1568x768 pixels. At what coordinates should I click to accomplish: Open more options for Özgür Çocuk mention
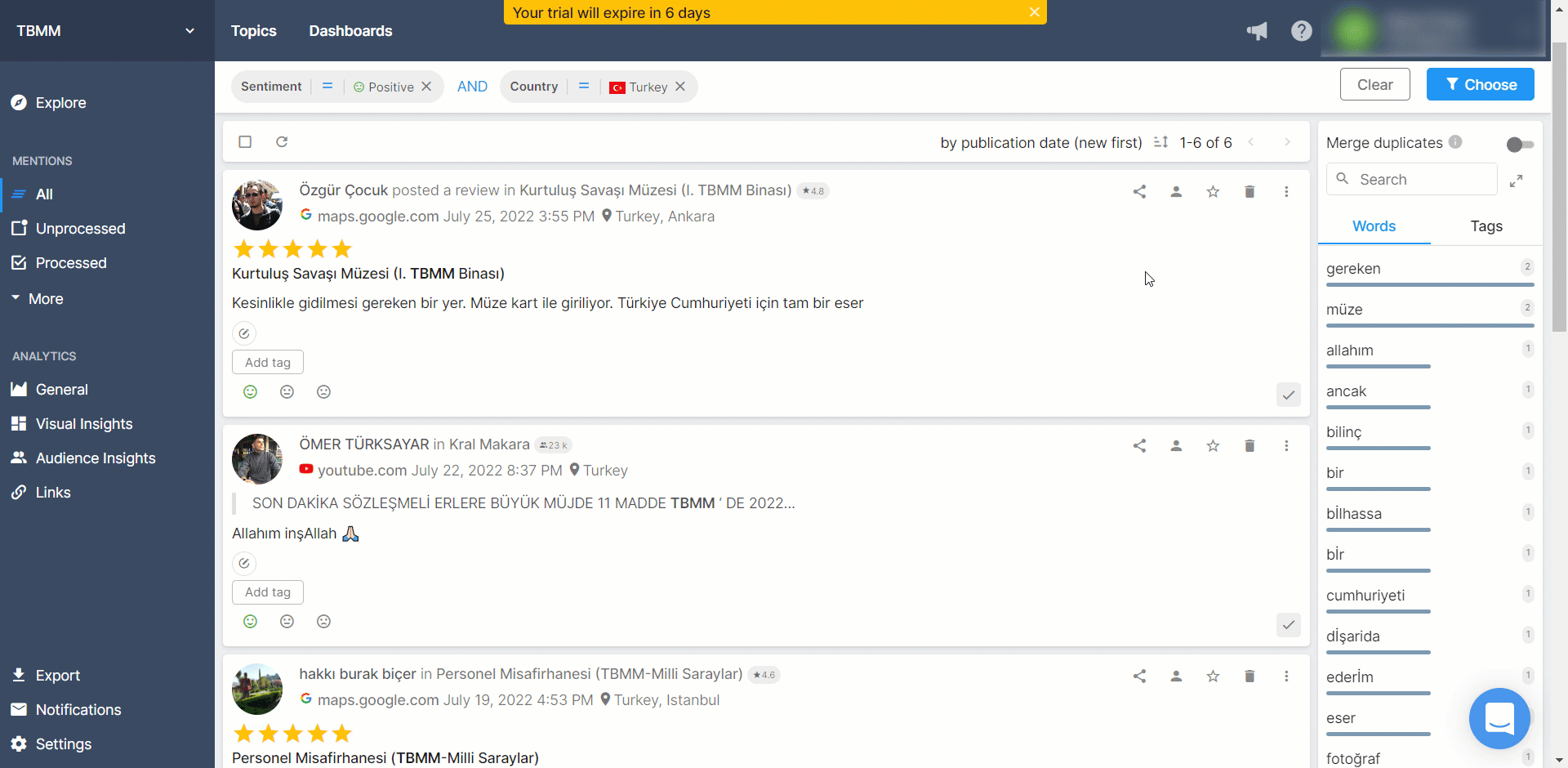[x=1286, y=191]
